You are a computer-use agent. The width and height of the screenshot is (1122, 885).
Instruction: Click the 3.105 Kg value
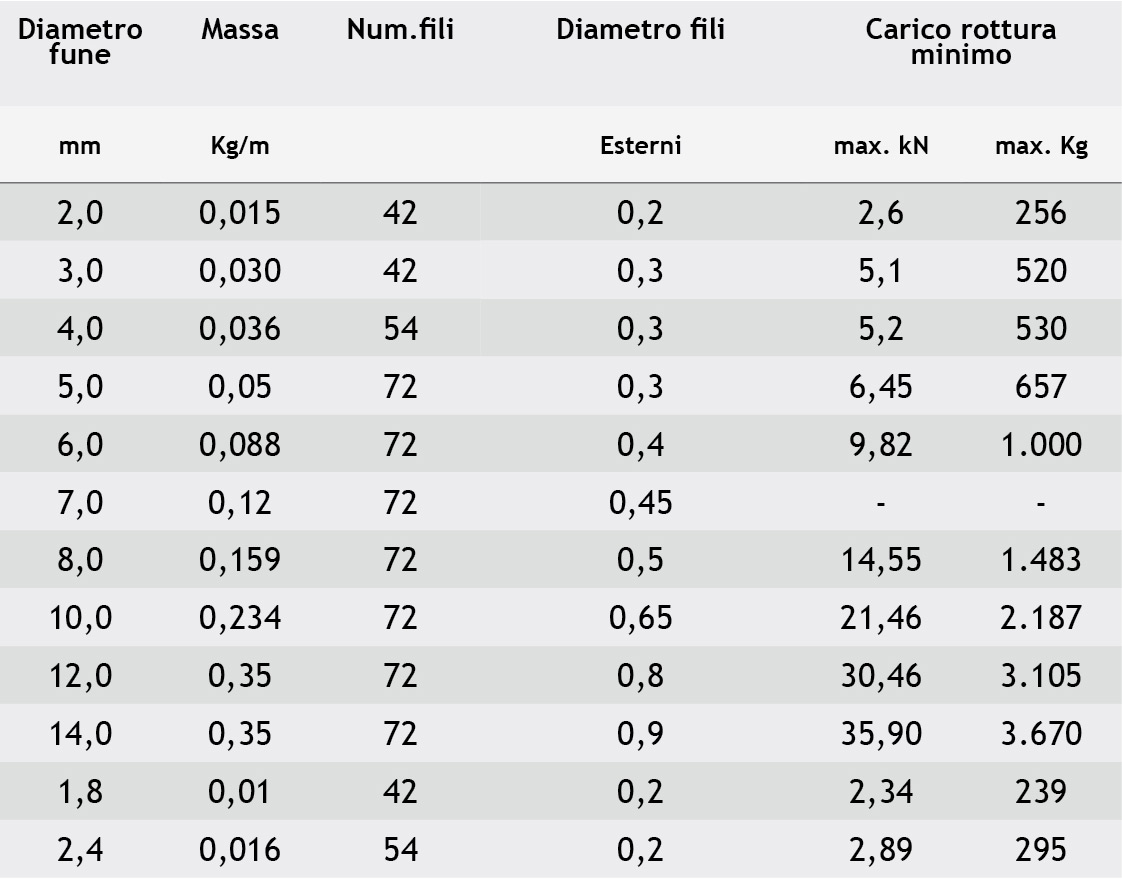click(1041, 675)
